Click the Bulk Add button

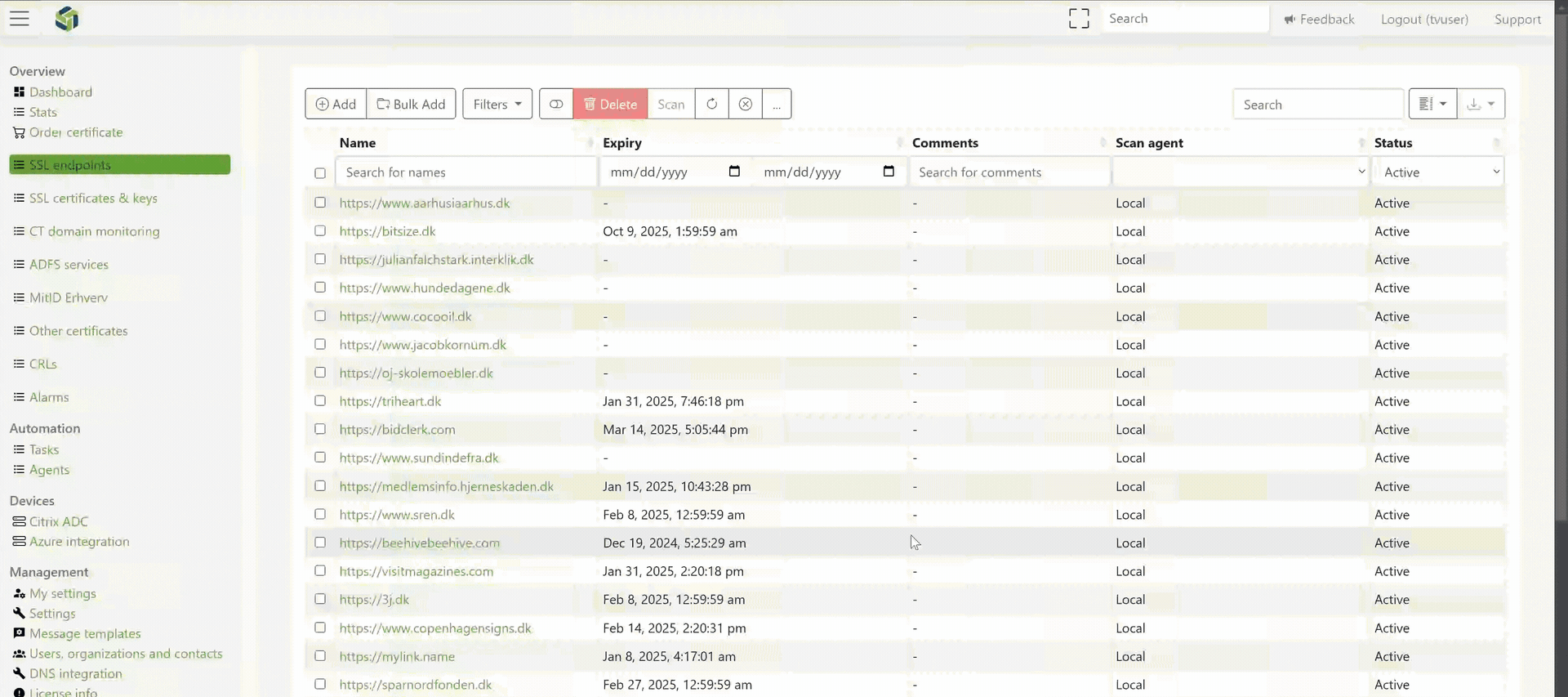[411, 104]
